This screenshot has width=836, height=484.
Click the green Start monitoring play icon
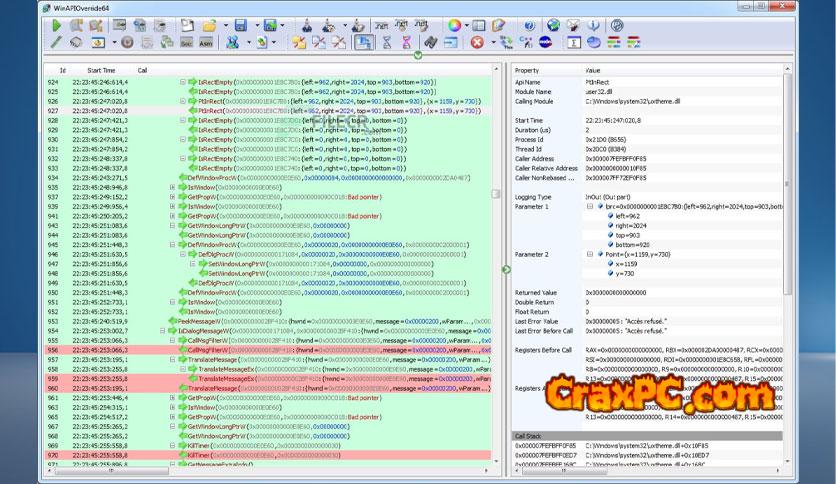click(56, 24)
